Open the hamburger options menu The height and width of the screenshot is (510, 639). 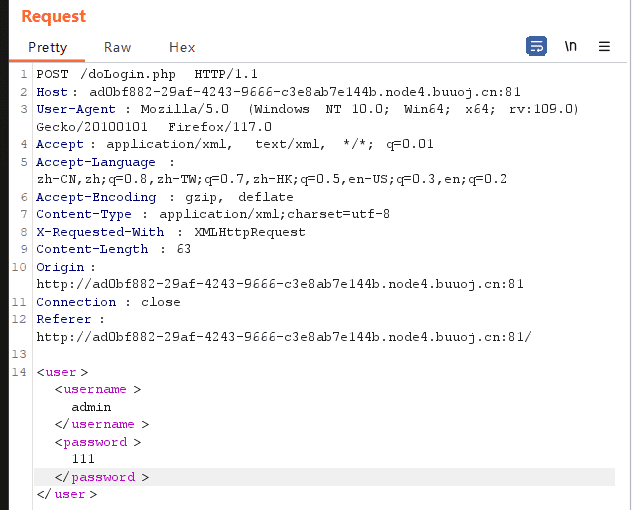(x=604, y=46)
